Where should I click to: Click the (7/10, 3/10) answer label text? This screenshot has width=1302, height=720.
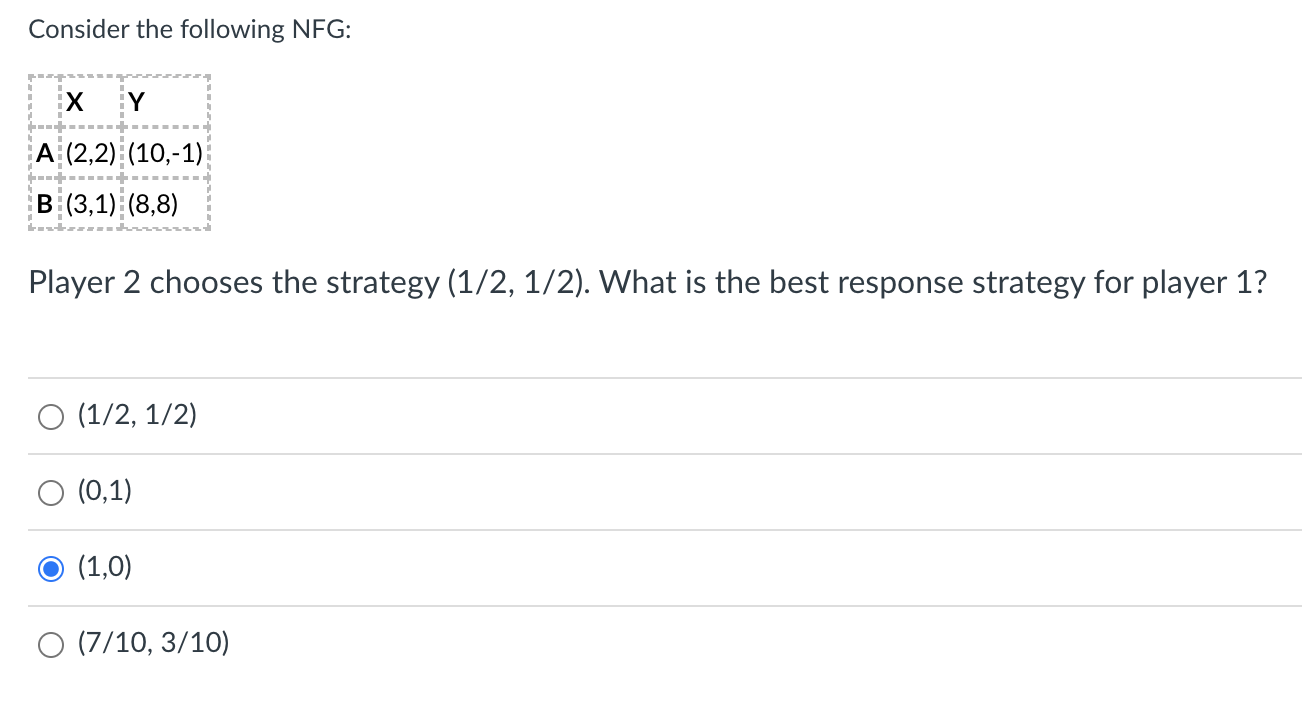(x=152, y=644)
